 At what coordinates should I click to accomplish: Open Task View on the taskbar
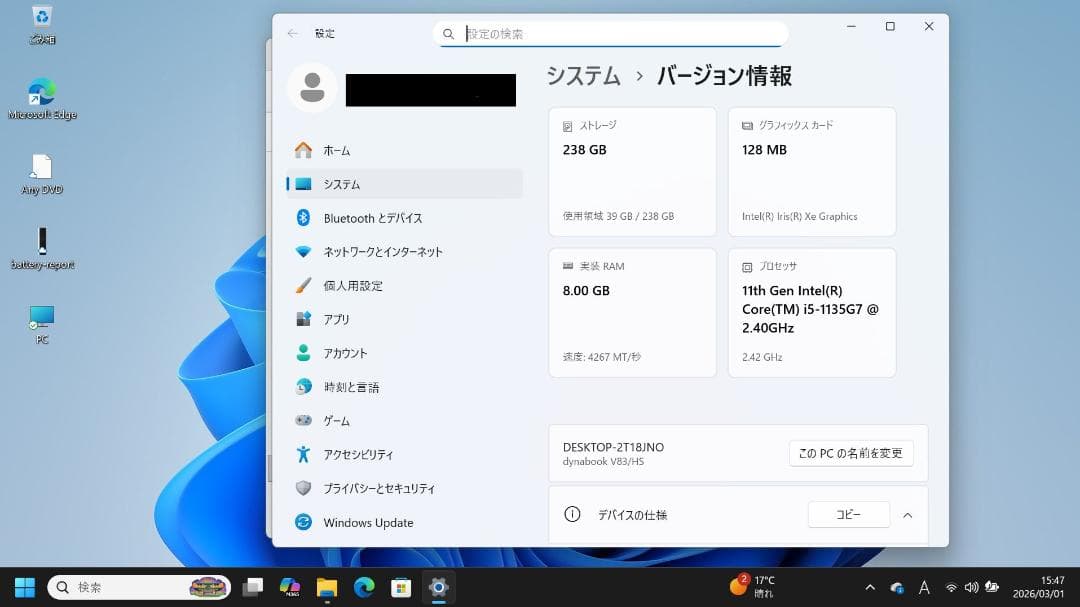(x=253, y=587)
